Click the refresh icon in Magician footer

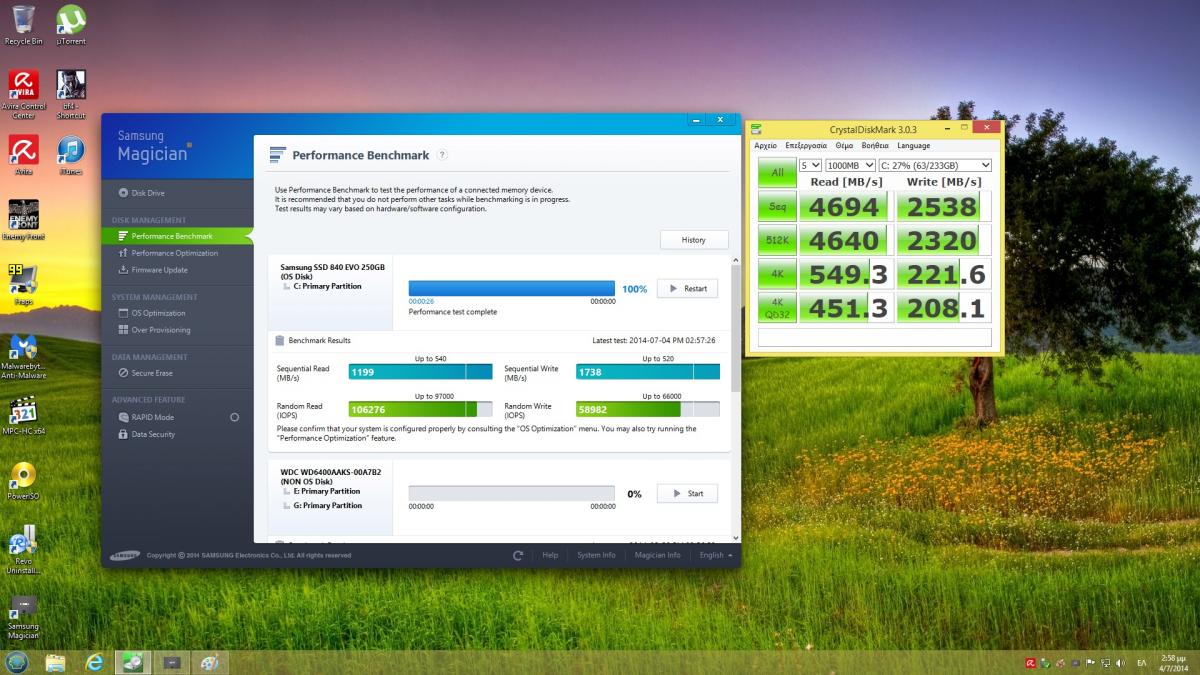(518, 555)
